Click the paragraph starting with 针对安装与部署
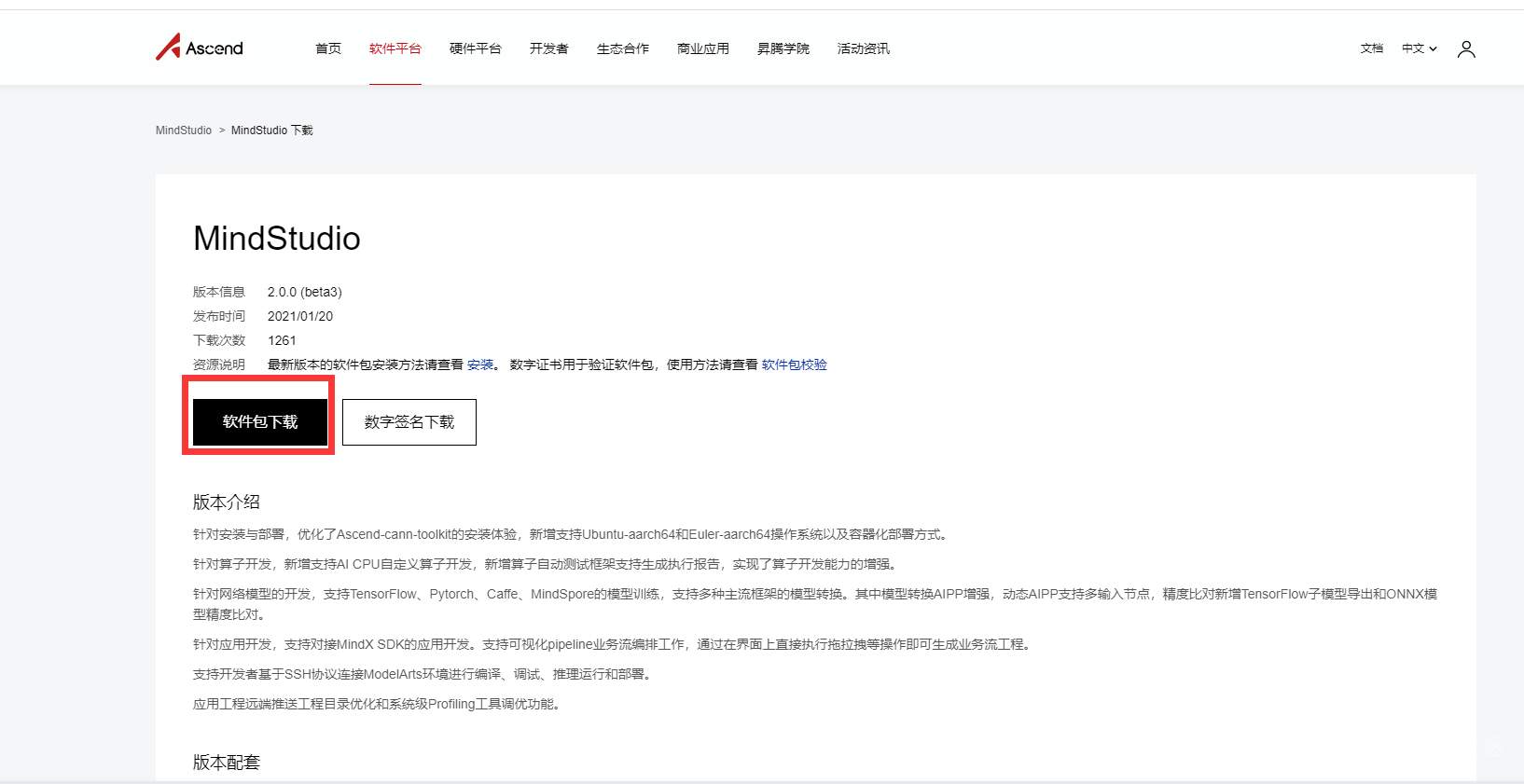This screenshot has width=1524, height=784. (572, 534)
